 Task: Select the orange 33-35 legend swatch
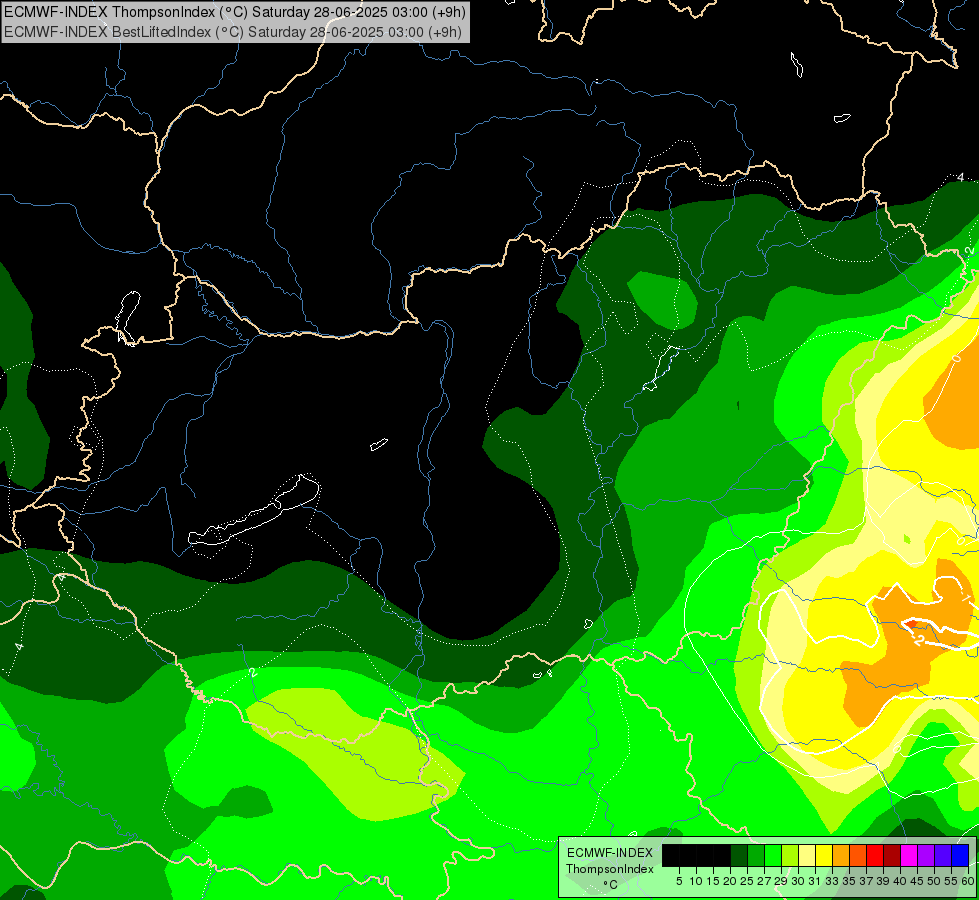tap(841, 855)
